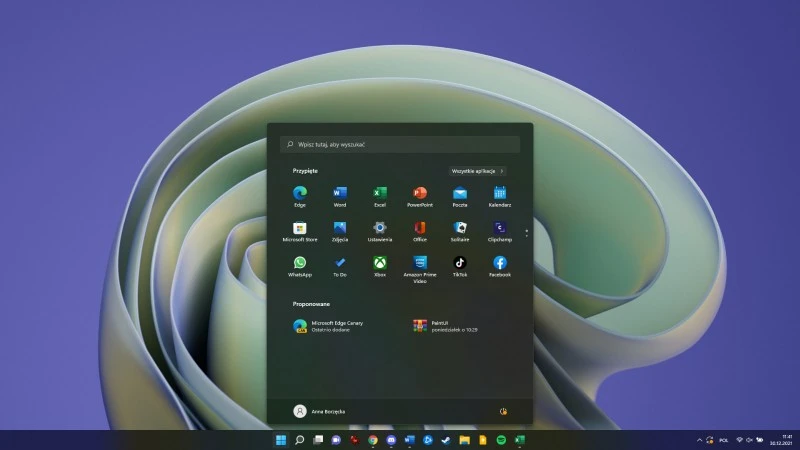Image resolution: width=800 pixels, height=450 pixels.
Task: Open the Facebook app
Action: coord(499,266)
